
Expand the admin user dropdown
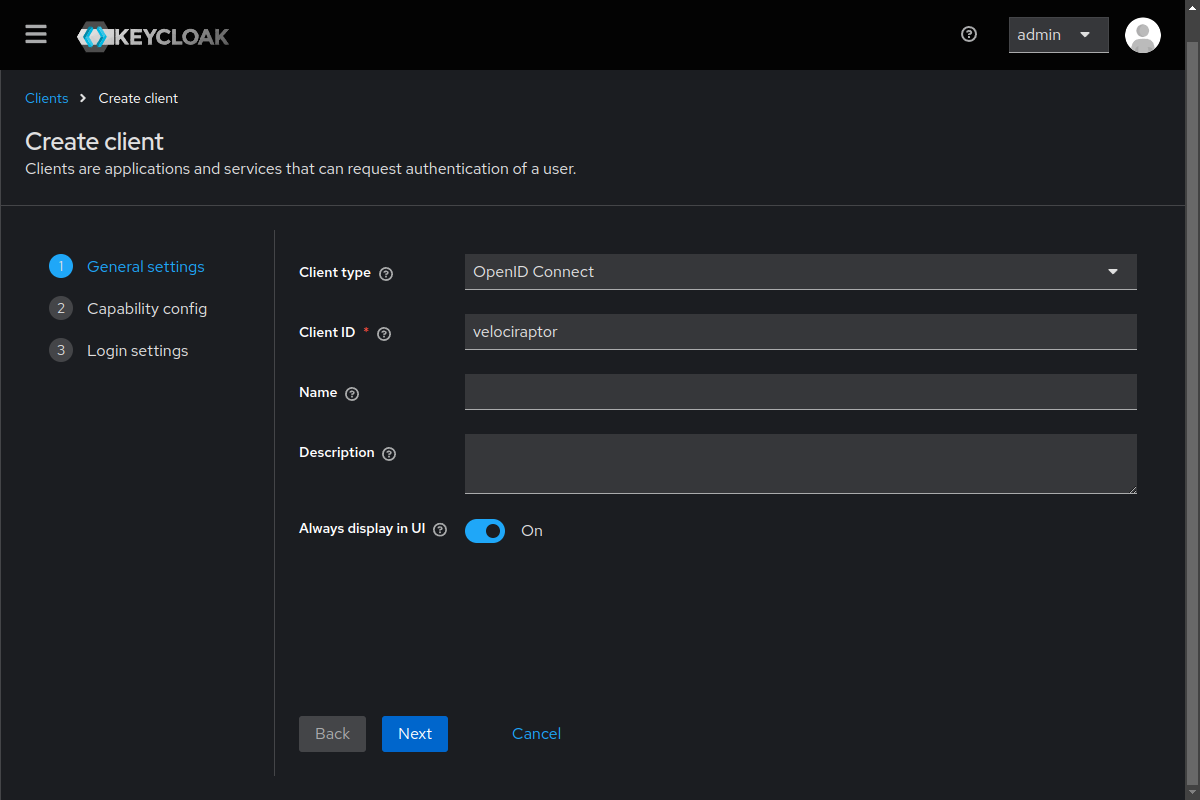1058,35
